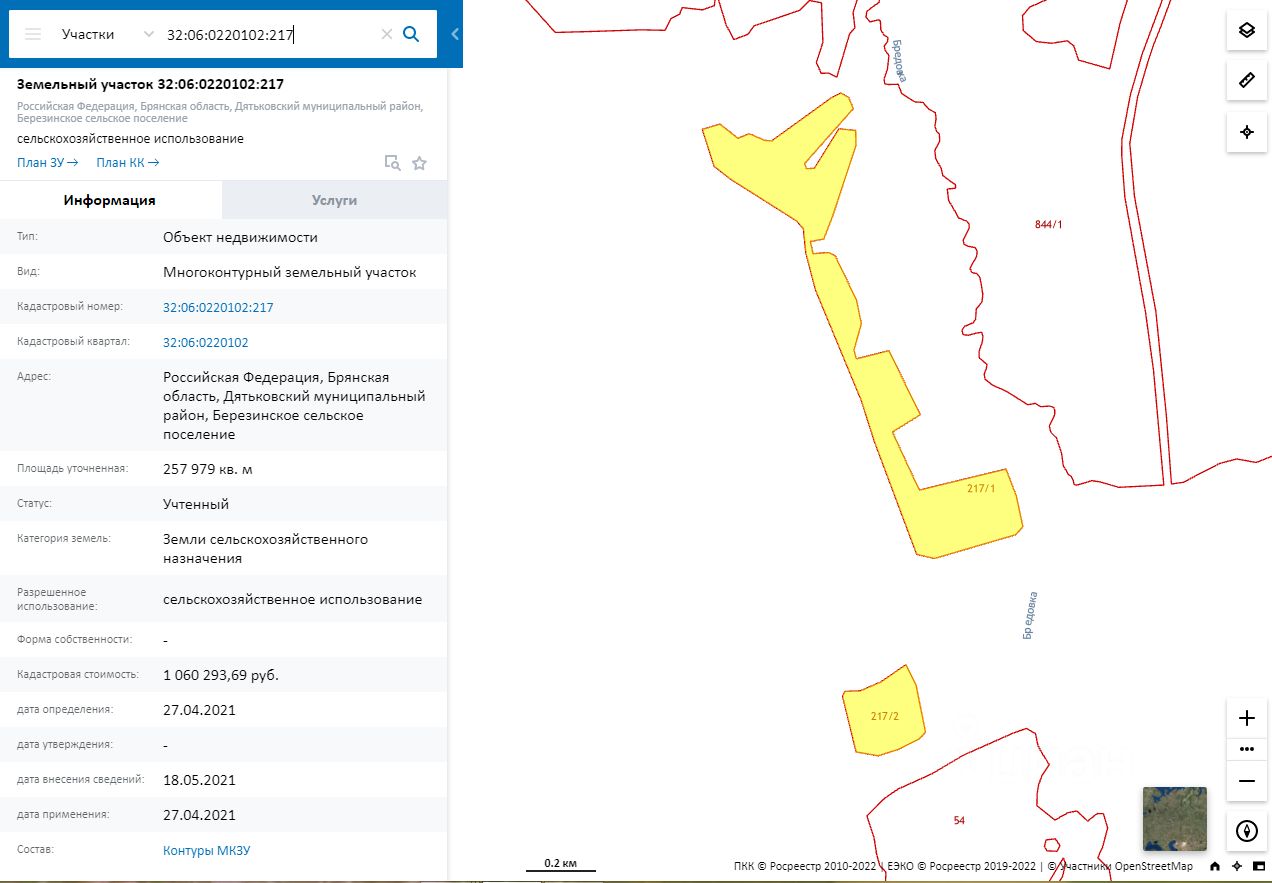Click the home icon in the bottom bar
Viewport: 1272px width, 883px height.
1215,866
